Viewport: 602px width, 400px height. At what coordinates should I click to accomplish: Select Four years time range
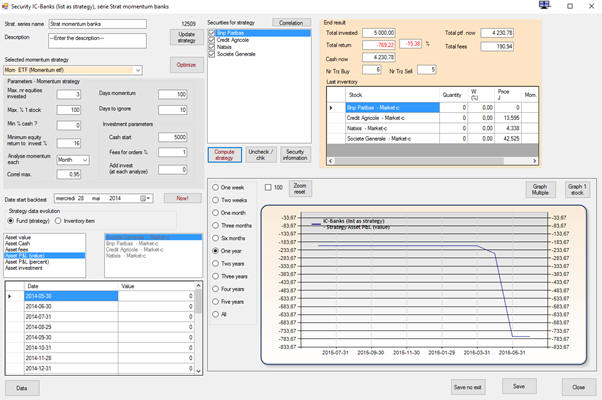(x=215, y=289)
